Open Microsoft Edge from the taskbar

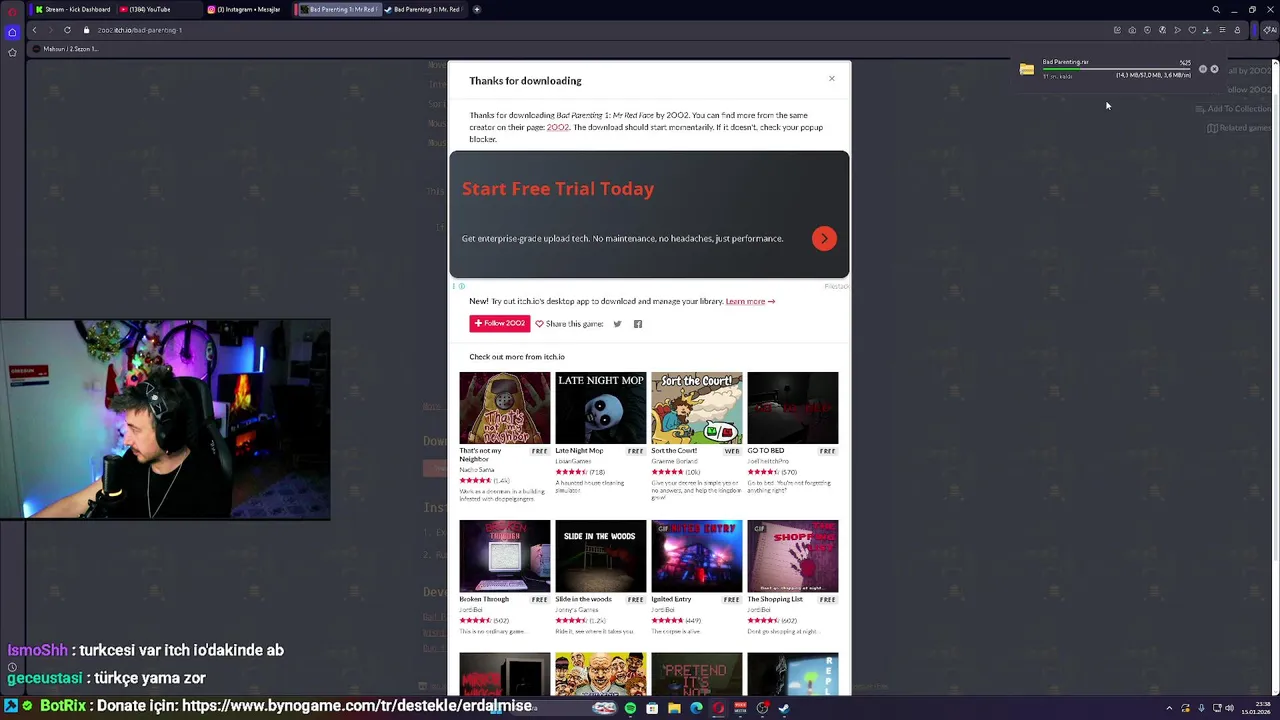click(696, 708)
